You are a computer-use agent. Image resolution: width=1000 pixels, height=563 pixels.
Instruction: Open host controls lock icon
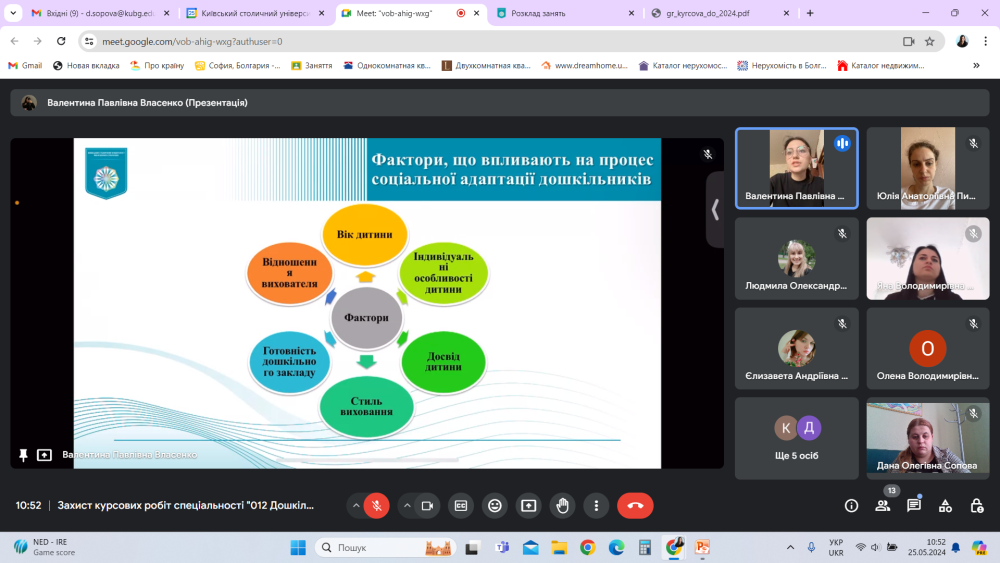[975, 506]
